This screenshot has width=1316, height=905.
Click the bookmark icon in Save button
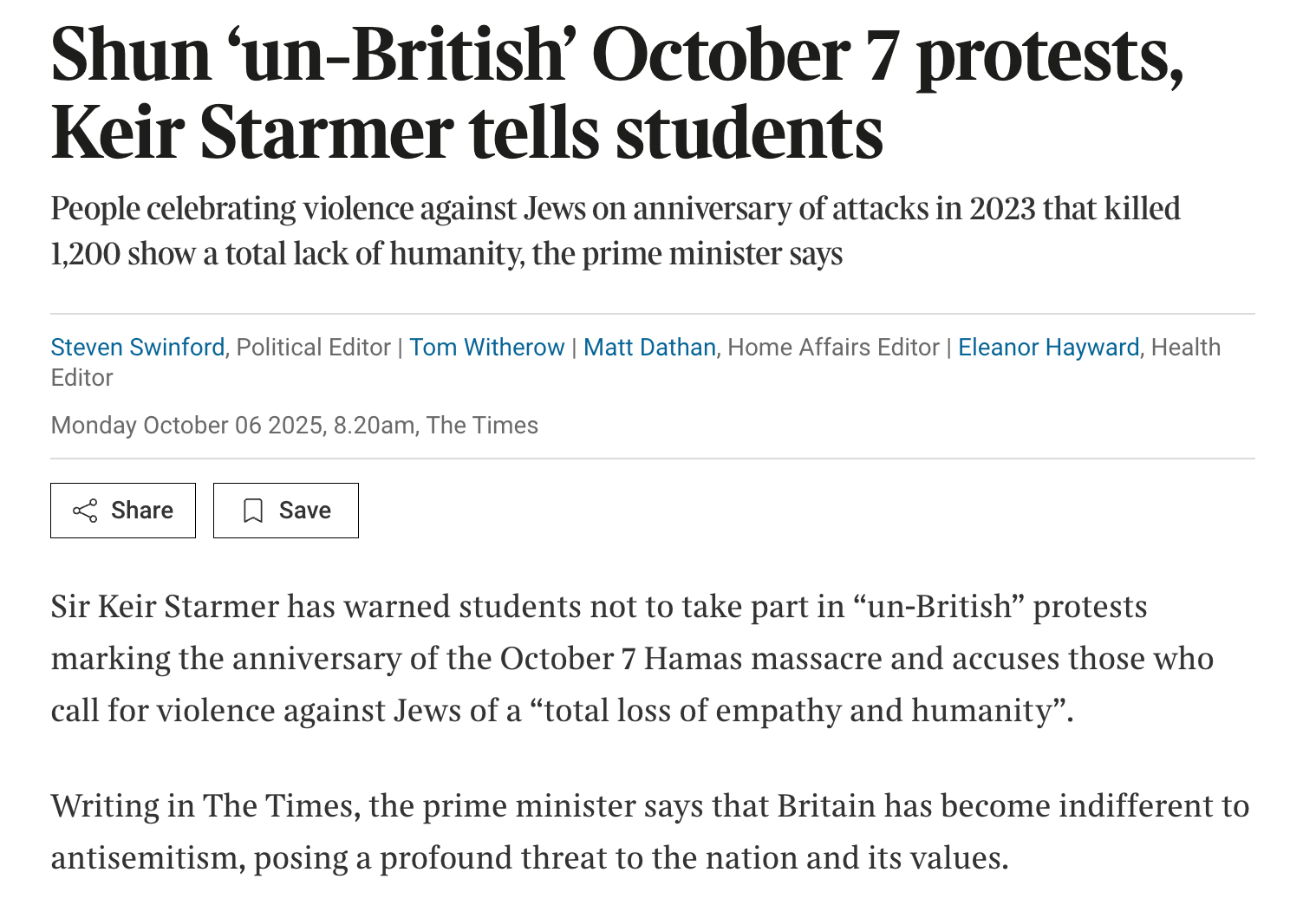pyautogui.click(x=252, y=511)
